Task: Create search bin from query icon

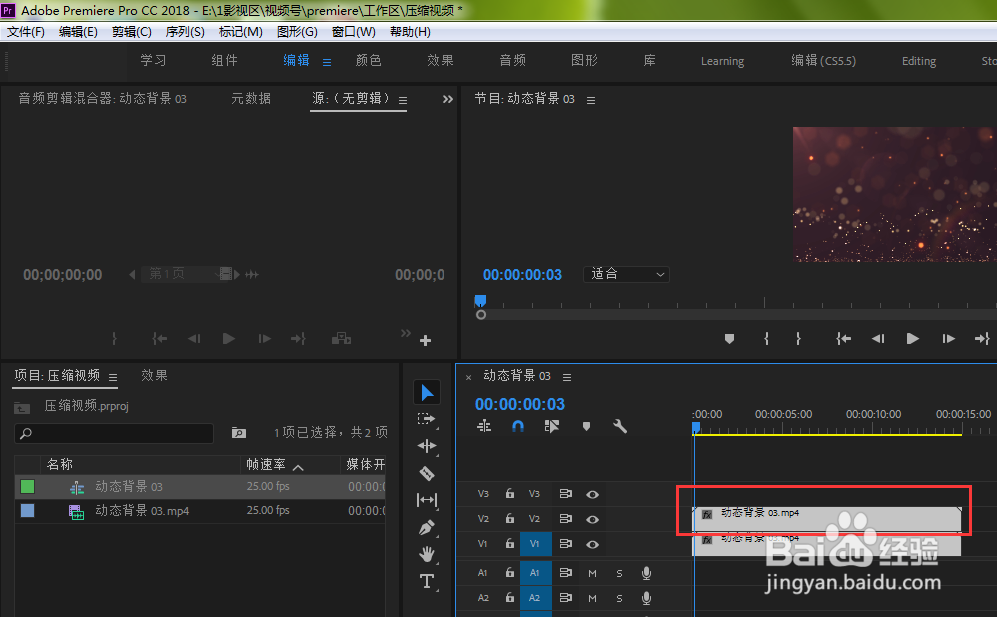Action: click(x=238, y=433)
